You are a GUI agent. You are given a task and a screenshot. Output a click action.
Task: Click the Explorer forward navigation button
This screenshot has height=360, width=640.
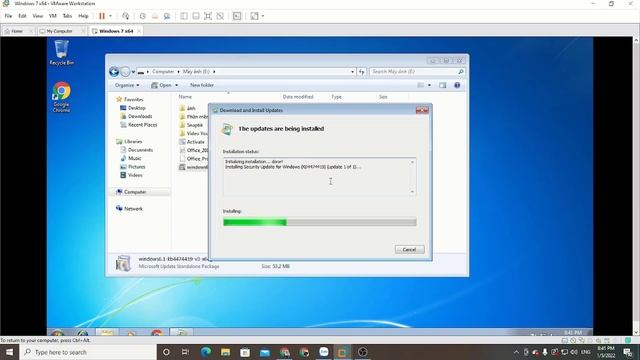coord(125,72)
